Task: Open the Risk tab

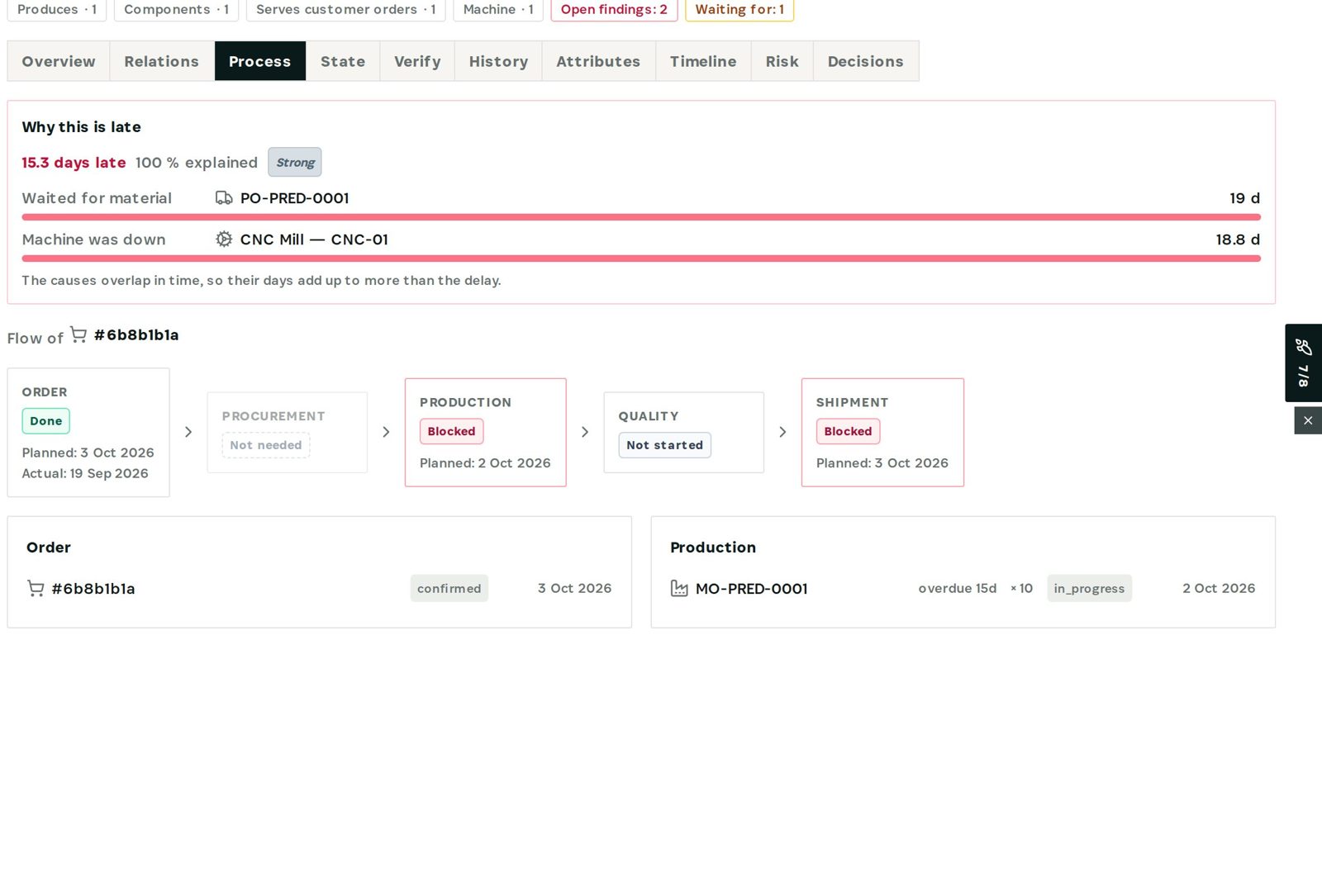Action: (782, 61)
